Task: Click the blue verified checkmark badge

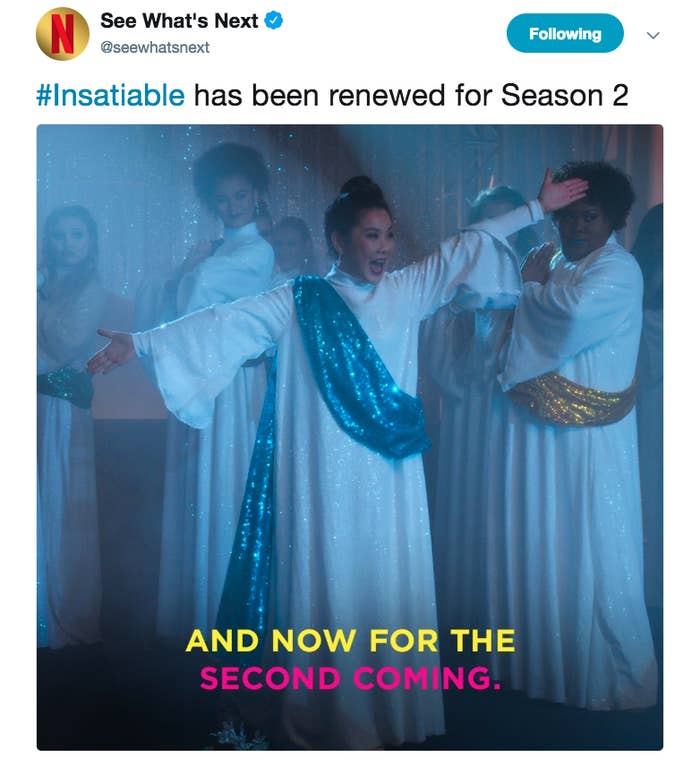Action: coord(274,20)
